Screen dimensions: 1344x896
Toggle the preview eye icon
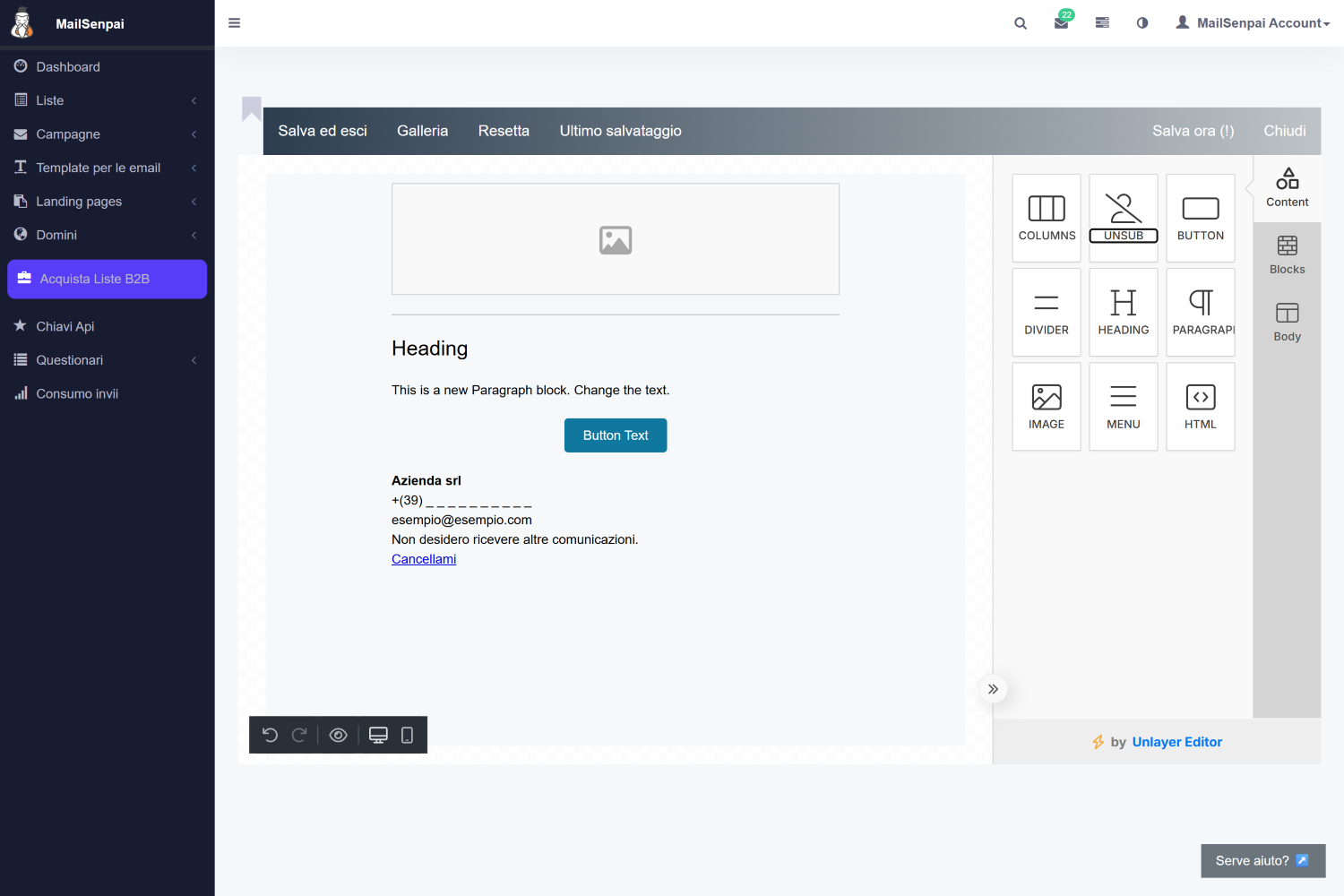338,735
